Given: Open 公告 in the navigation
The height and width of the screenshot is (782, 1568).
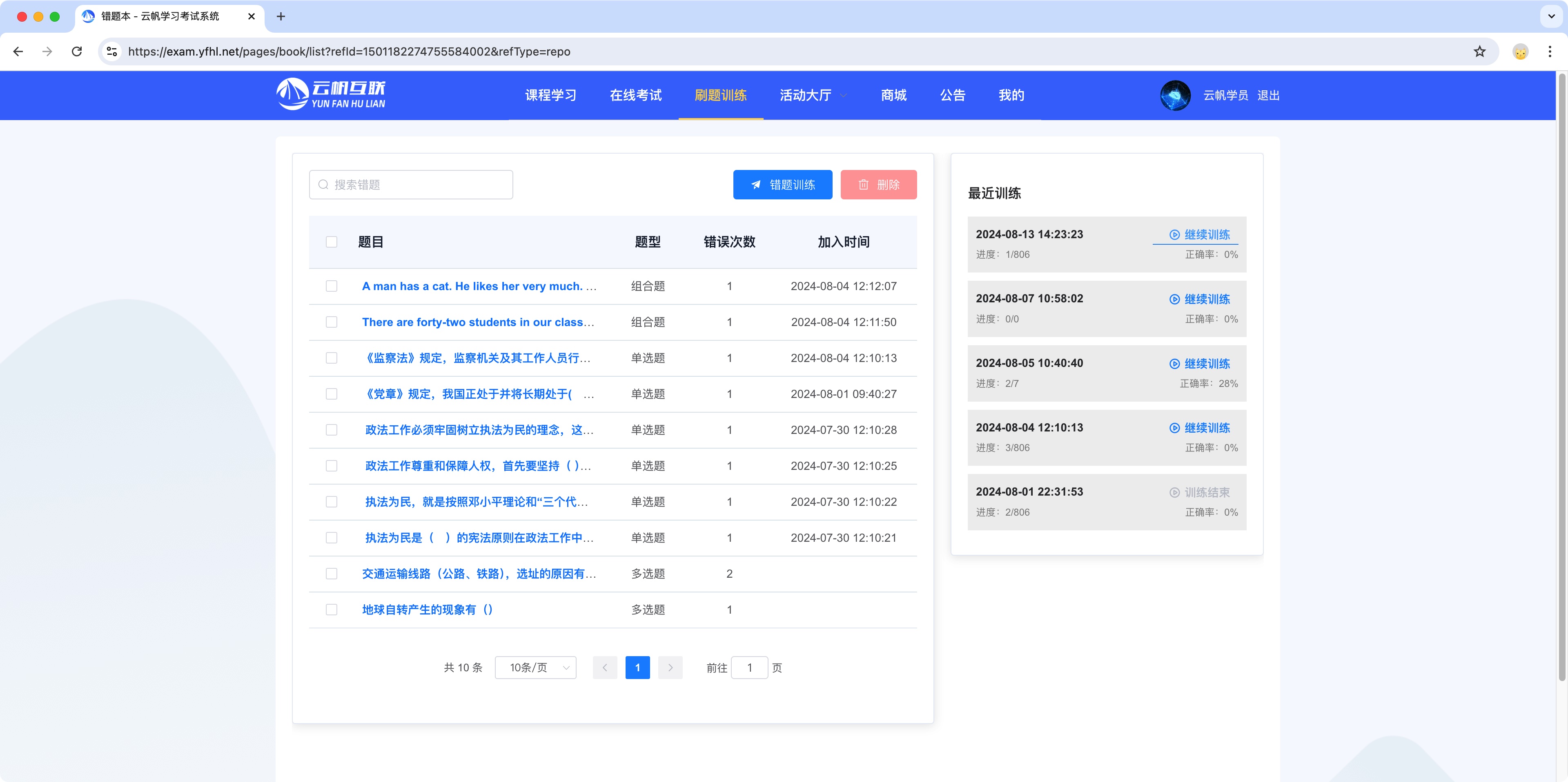Looking at the screenshot, I should point(953,96).
